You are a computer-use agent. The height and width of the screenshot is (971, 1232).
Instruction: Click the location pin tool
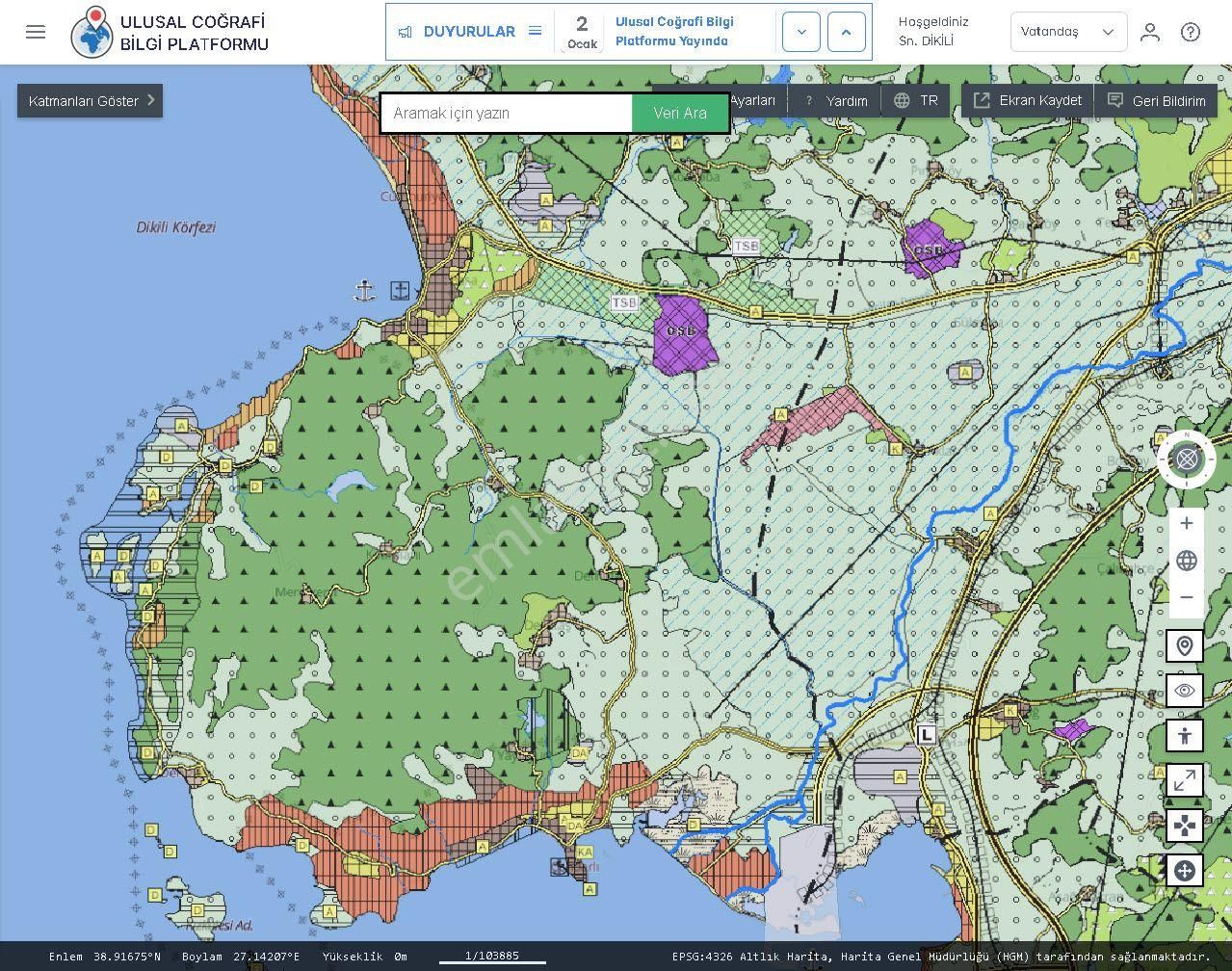coord(1184,645)
